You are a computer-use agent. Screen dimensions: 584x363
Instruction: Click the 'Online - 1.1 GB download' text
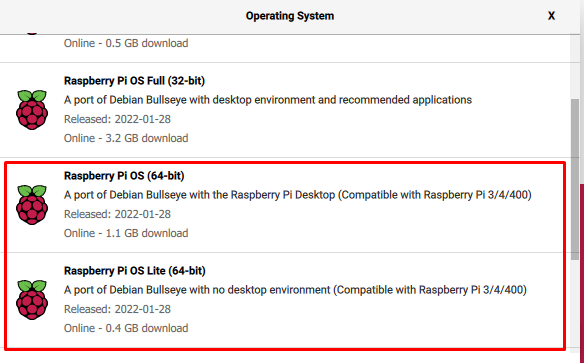pos(126,233)
